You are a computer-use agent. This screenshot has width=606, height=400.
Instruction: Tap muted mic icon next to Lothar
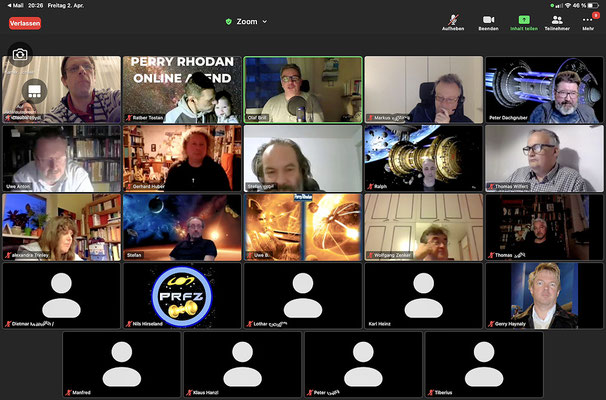(250, 324)
